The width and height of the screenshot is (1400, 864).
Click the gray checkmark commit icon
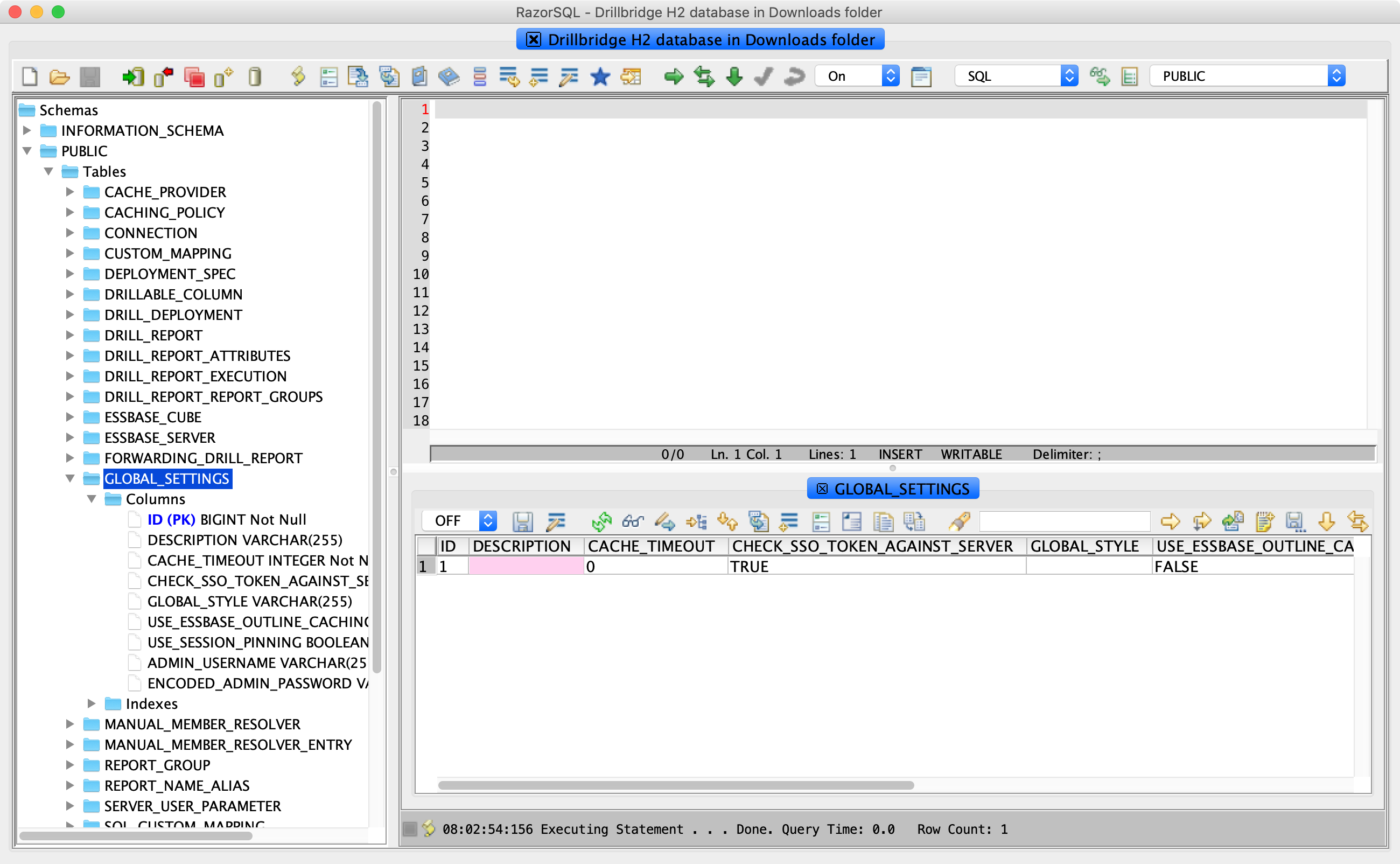[x=764, y=76]
